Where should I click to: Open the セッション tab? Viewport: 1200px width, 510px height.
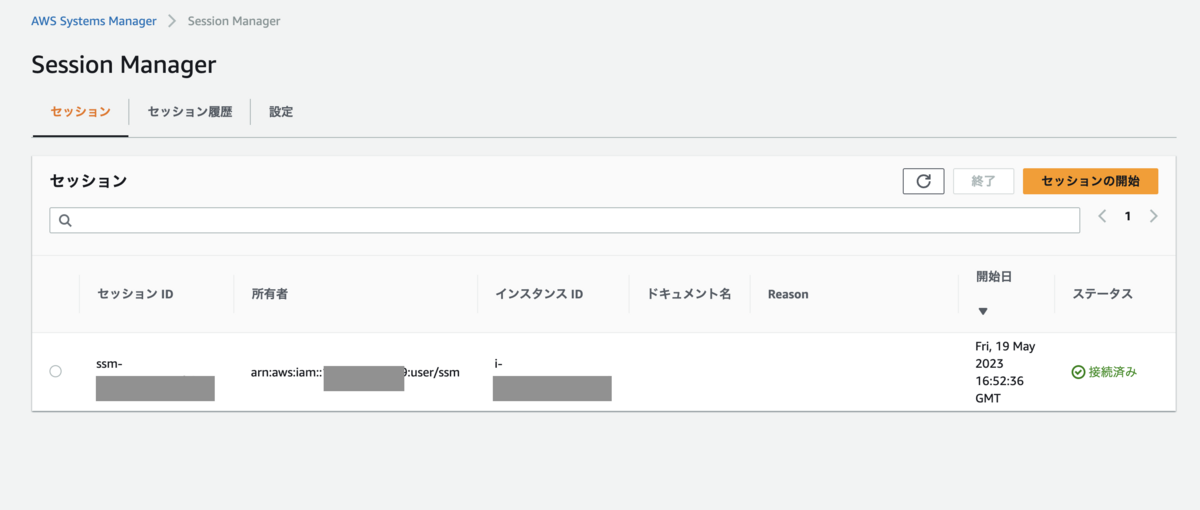pos(80,112)
